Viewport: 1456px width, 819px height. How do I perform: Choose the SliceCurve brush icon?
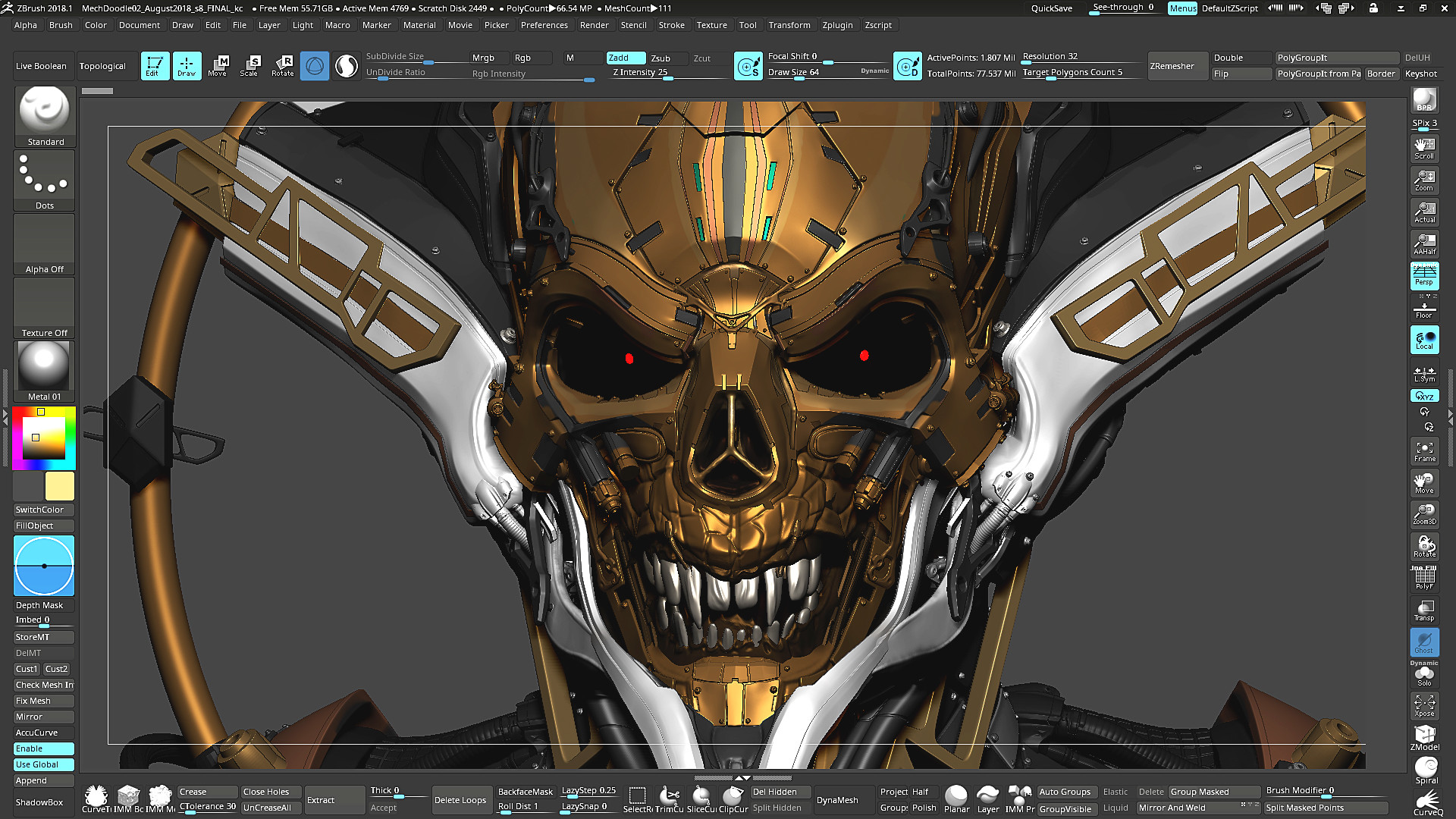701,799
